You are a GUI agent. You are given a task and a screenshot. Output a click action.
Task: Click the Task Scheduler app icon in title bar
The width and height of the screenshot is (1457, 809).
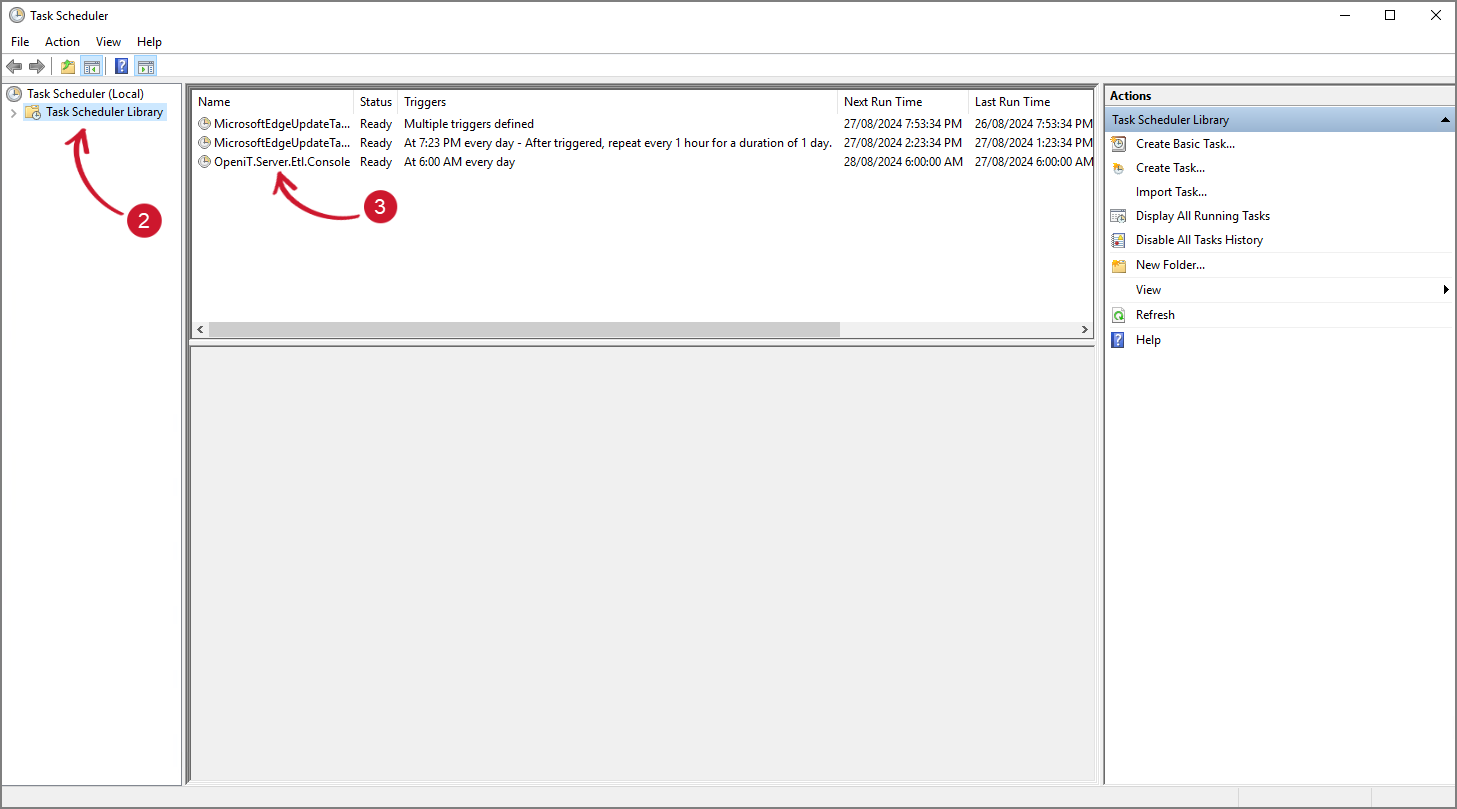17,15
